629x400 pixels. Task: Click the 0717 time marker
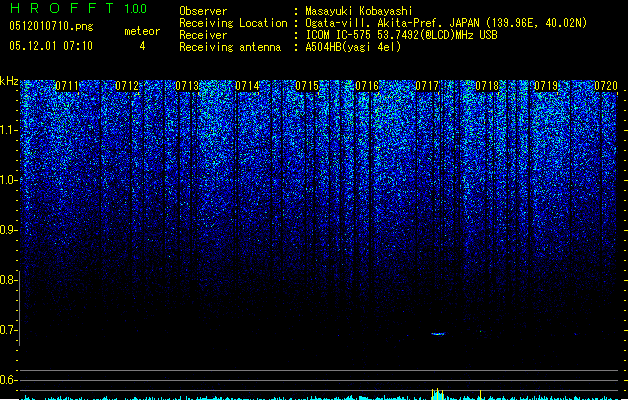tap(427, 86)
